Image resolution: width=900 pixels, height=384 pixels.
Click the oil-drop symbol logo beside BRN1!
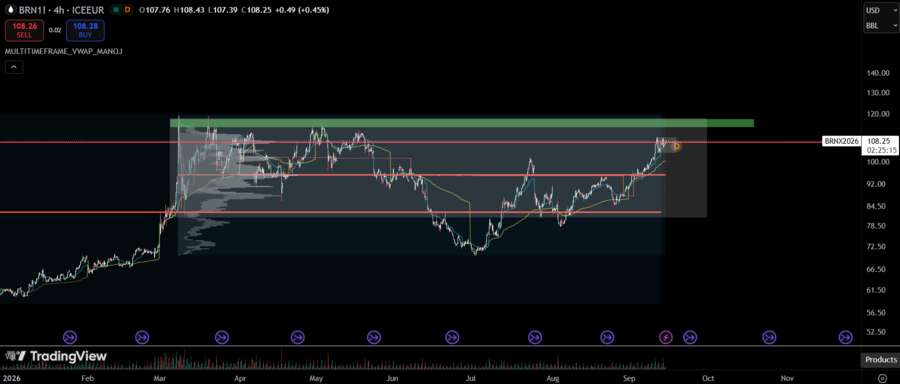coord(11,10)
